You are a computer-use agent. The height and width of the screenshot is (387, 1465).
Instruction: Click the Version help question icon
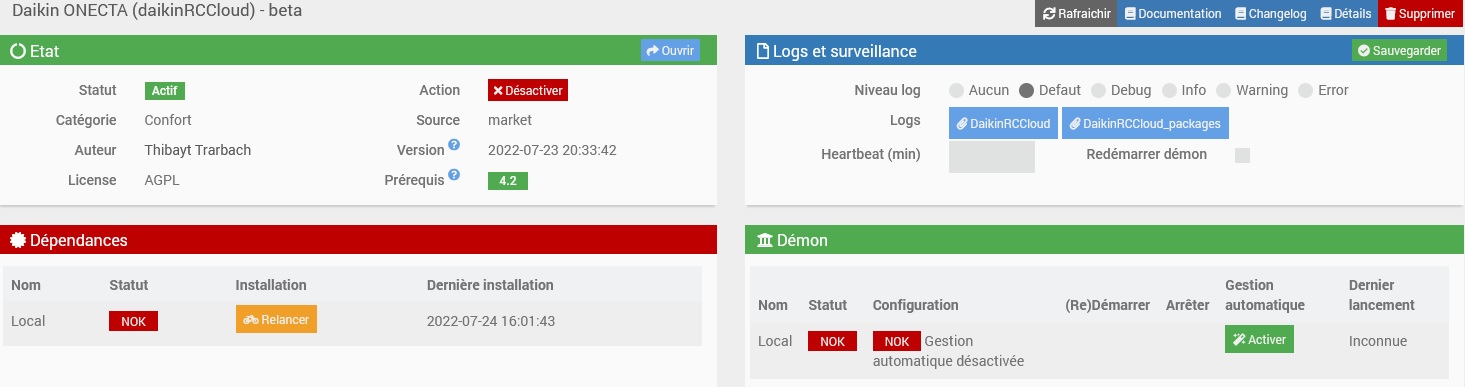[454, 145]
